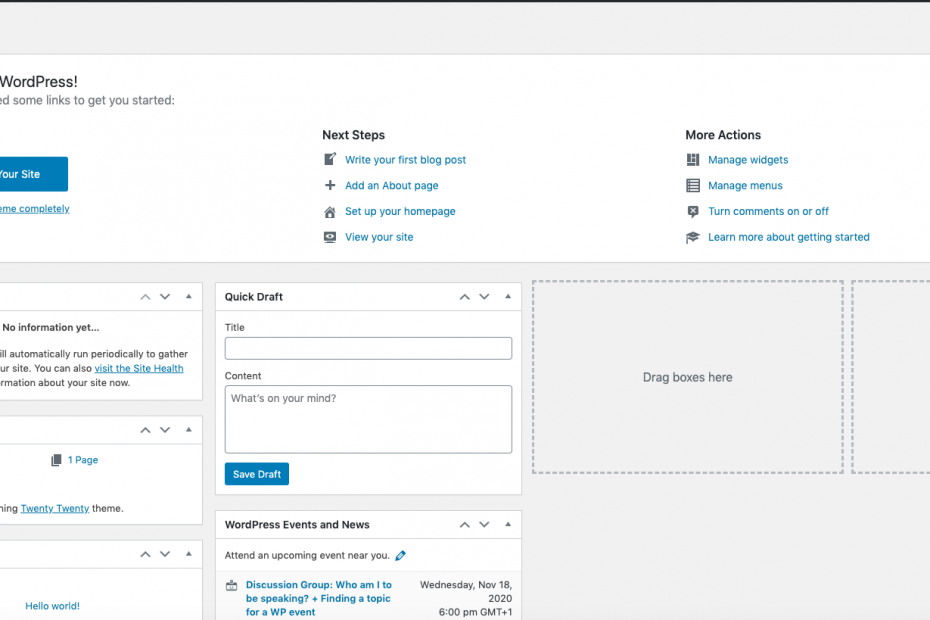Click the More Actions heading
930x620 pixels.
tap(723, 135)
